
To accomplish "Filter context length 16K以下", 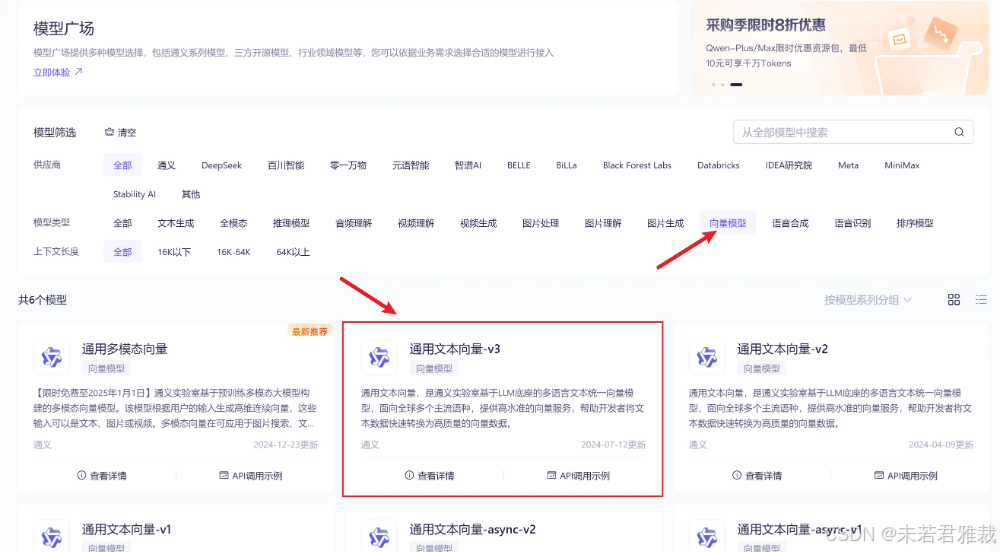I will pos(174,252).
